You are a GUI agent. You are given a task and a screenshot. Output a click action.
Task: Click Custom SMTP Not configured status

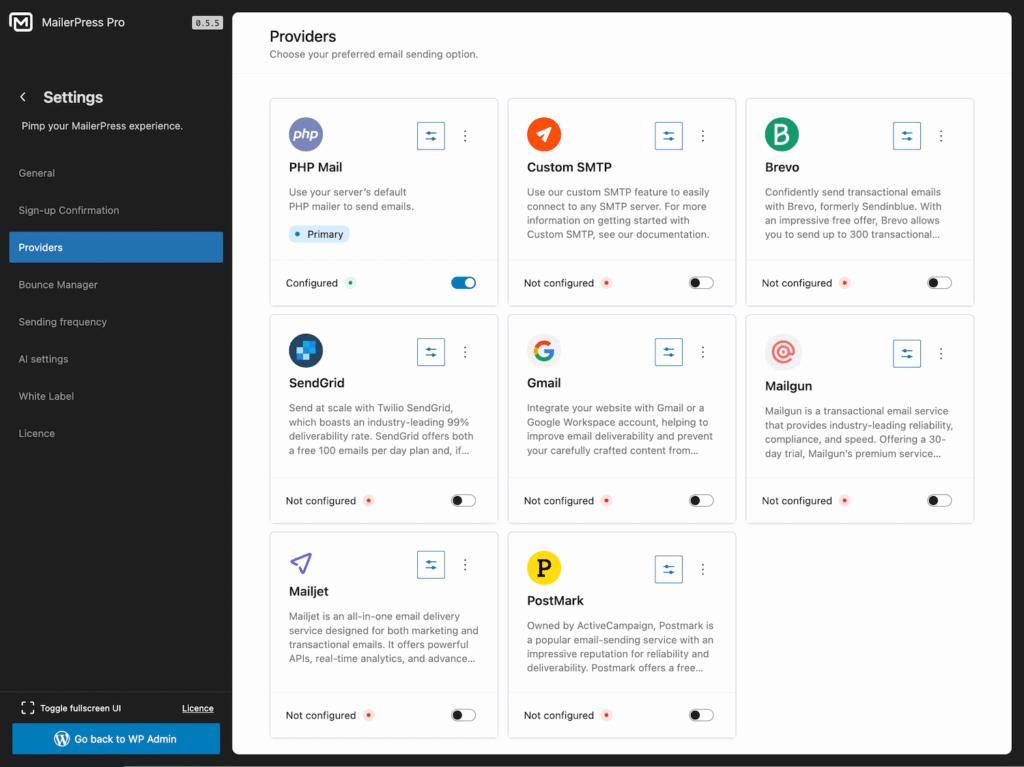558,283
